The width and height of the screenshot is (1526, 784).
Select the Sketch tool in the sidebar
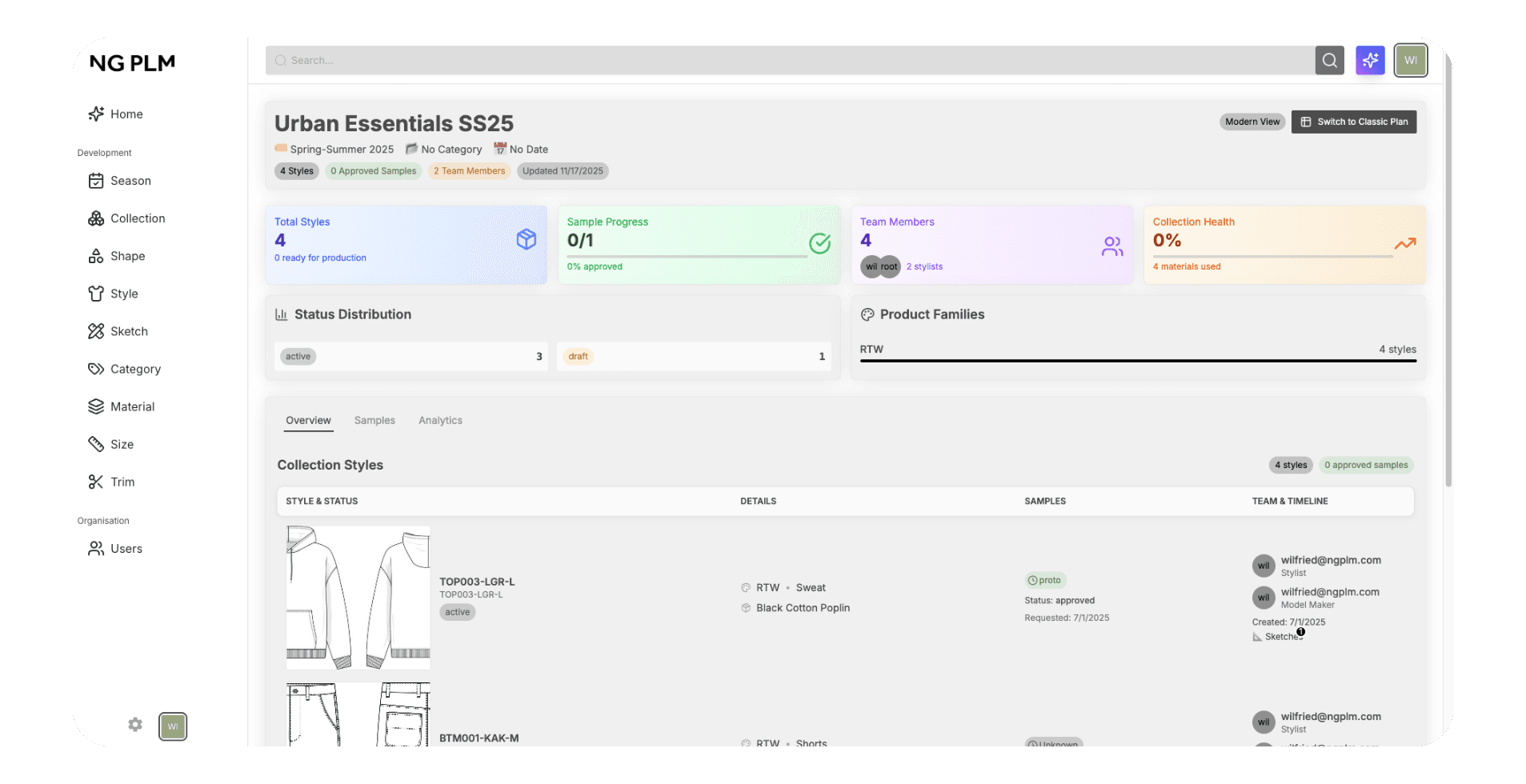coord(96,331)
